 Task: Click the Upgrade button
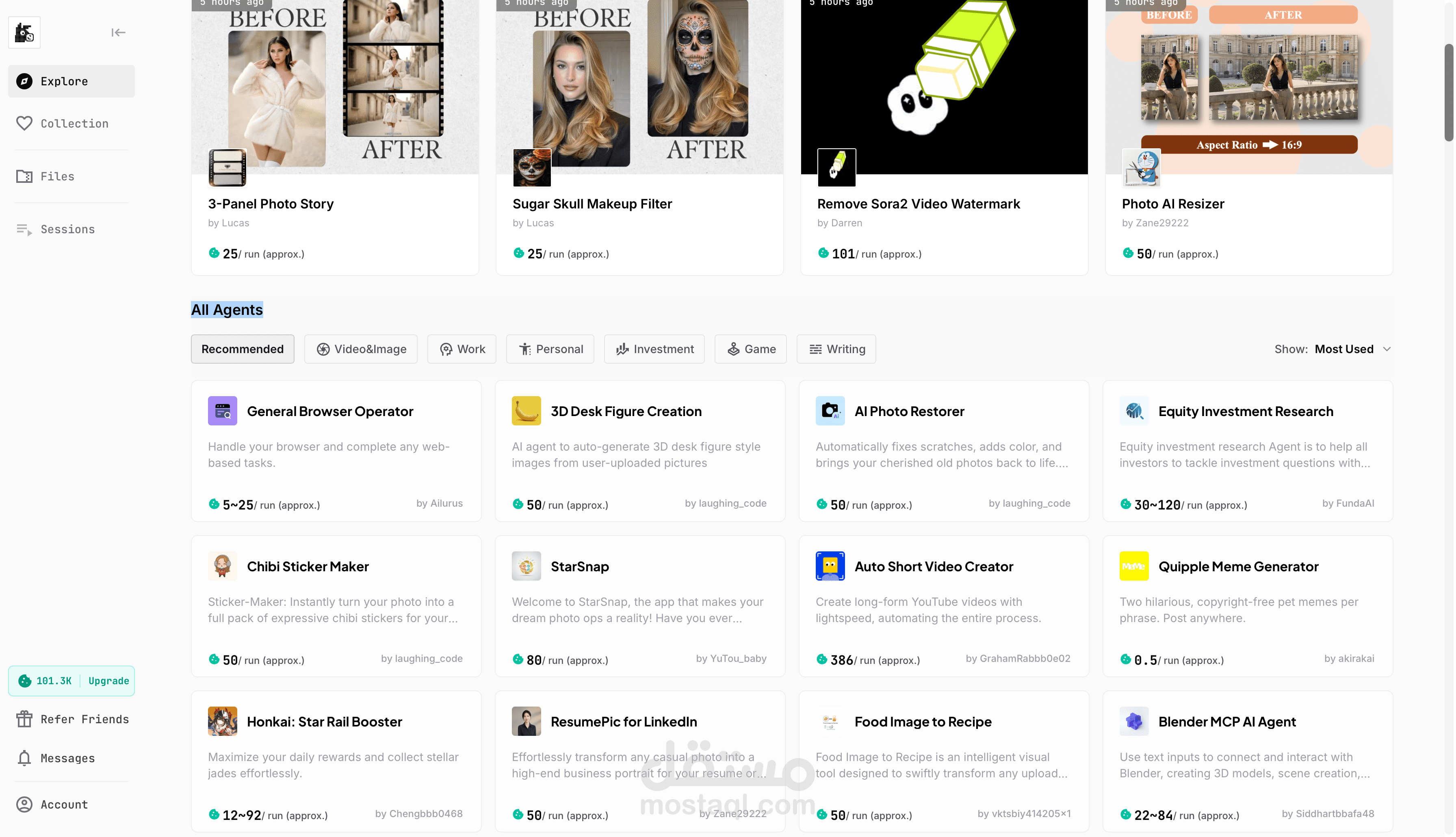pyautogui.click(x=108, y=681)
